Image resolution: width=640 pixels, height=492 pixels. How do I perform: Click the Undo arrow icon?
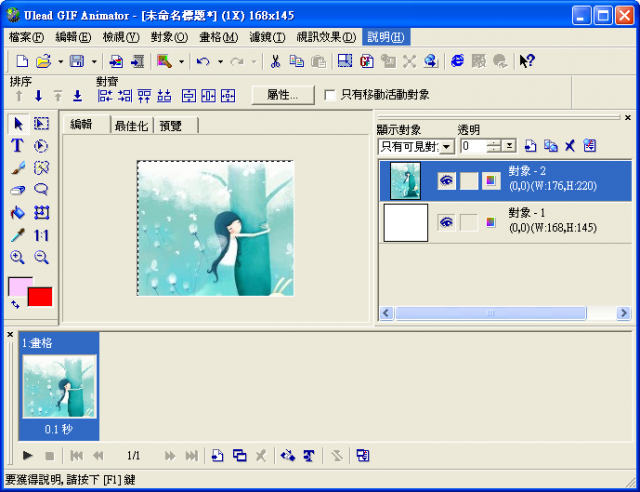tap(203, 62)
